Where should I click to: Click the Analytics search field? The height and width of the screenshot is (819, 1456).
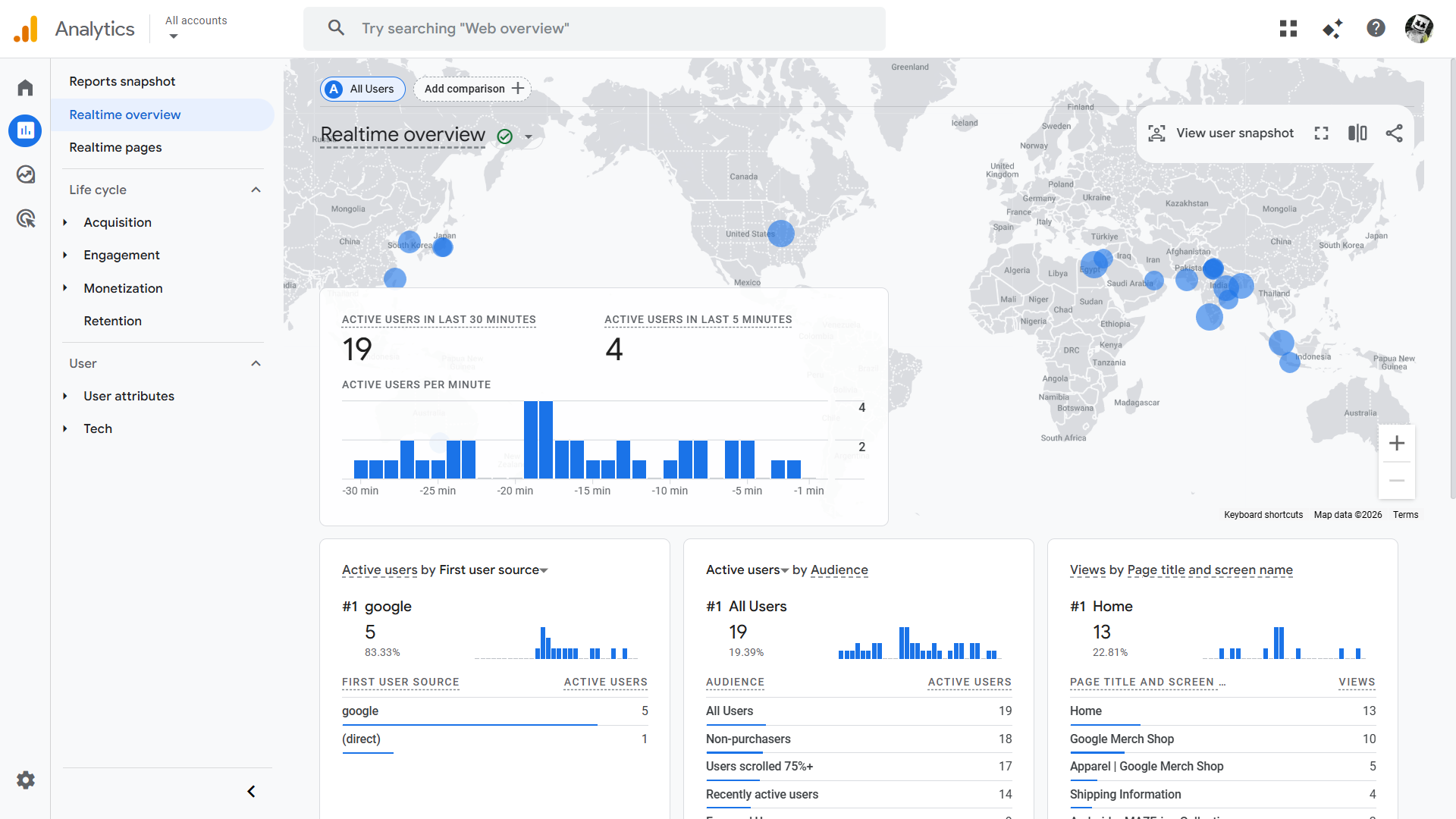coord(595,29)
